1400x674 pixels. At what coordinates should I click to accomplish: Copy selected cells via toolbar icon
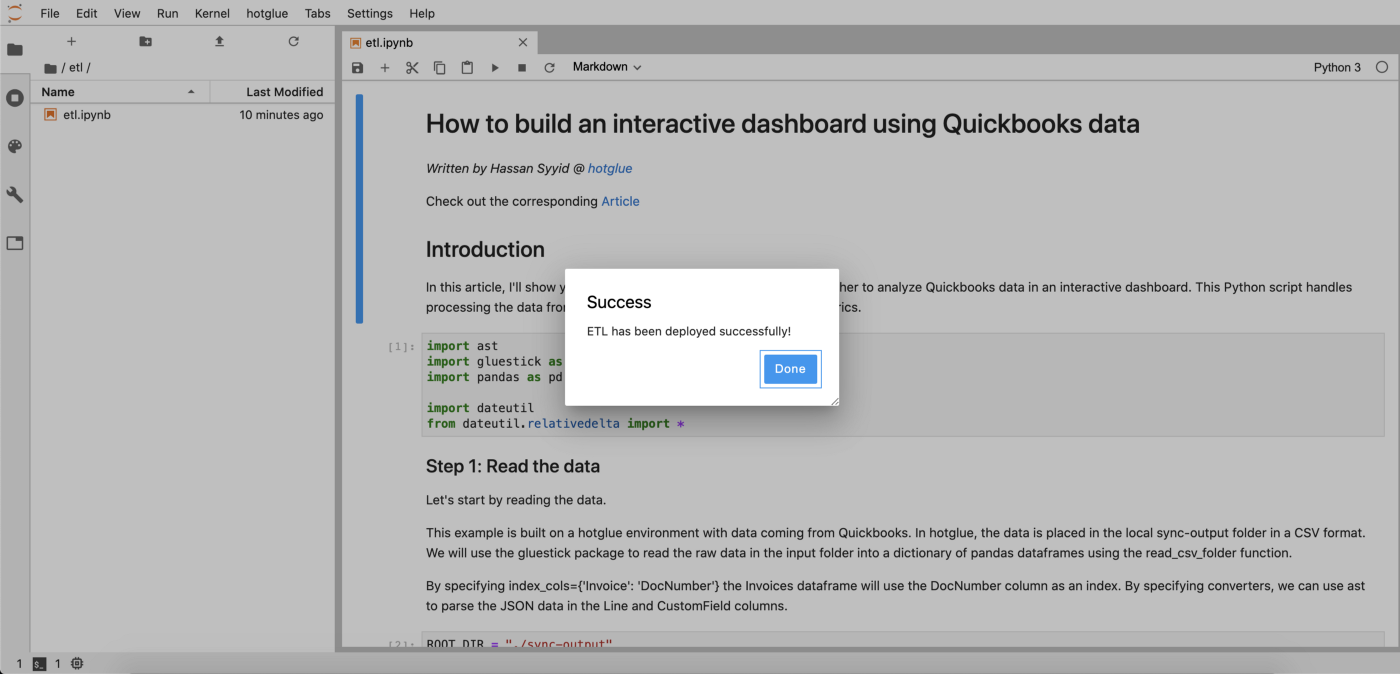tap(439, 68)
